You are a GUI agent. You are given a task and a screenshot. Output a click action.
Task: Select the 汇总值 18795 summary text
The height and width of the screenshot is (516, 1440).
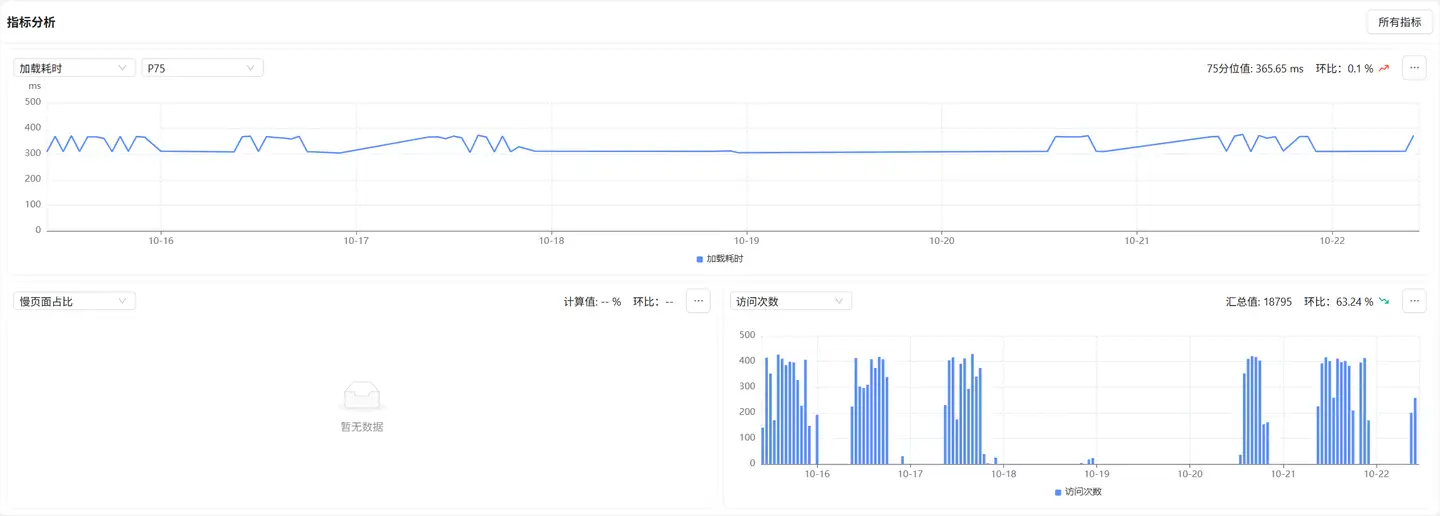click(1259, 301)
